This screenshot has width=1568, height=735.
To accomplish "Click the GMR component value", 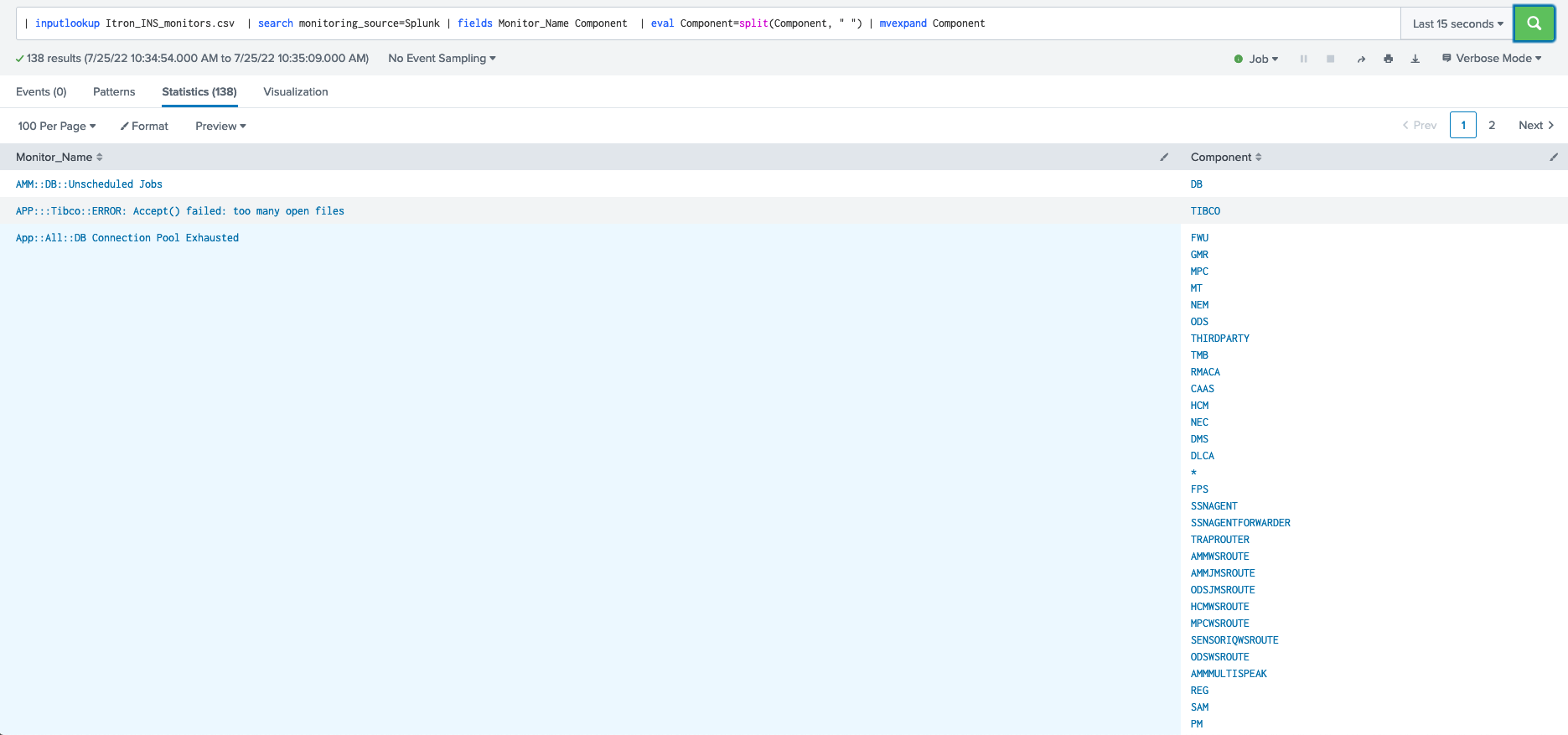I will 1199,254.
